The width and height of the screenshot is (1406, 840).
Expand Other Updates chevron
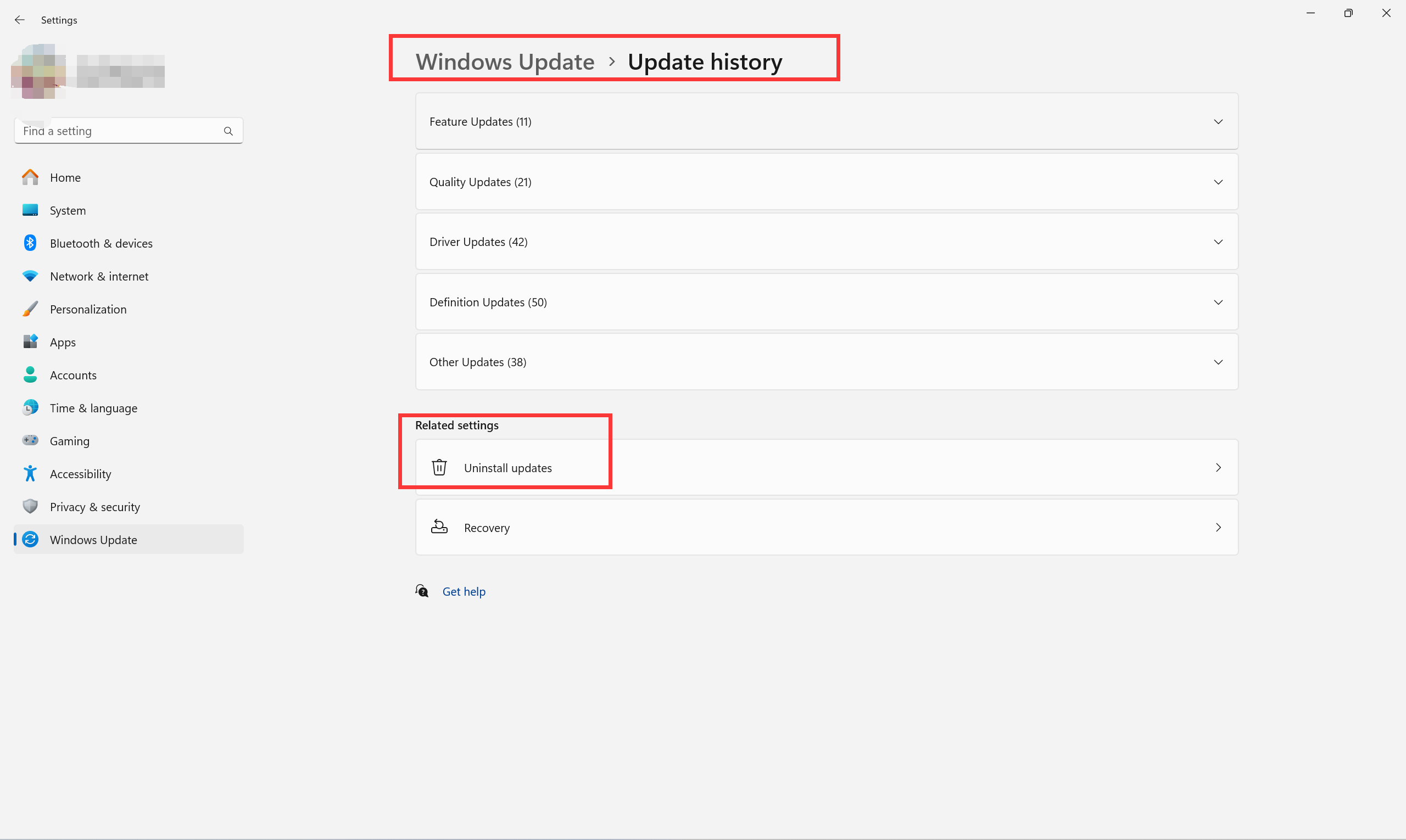[1218, 362]
